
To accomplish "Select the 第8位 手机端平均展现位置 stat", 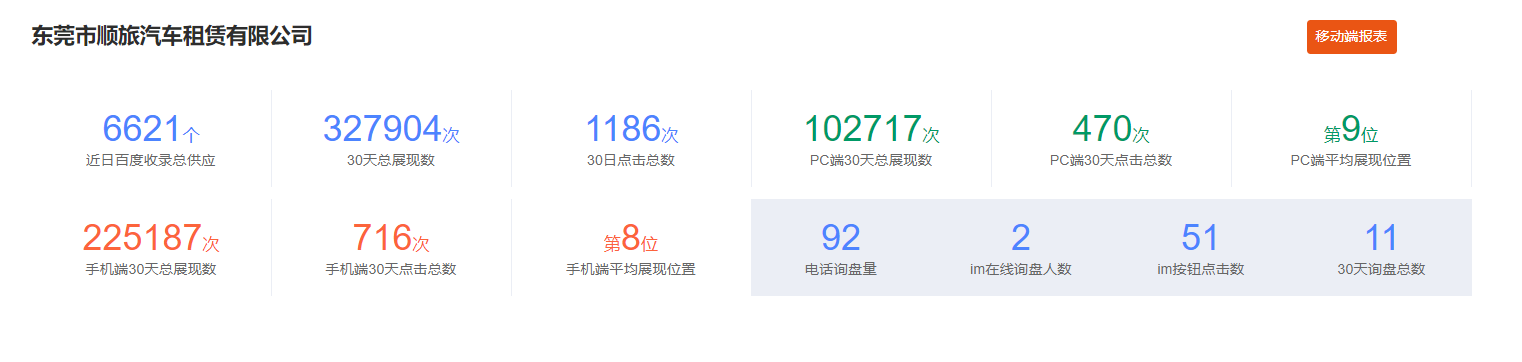I will (x=631, y=247).
